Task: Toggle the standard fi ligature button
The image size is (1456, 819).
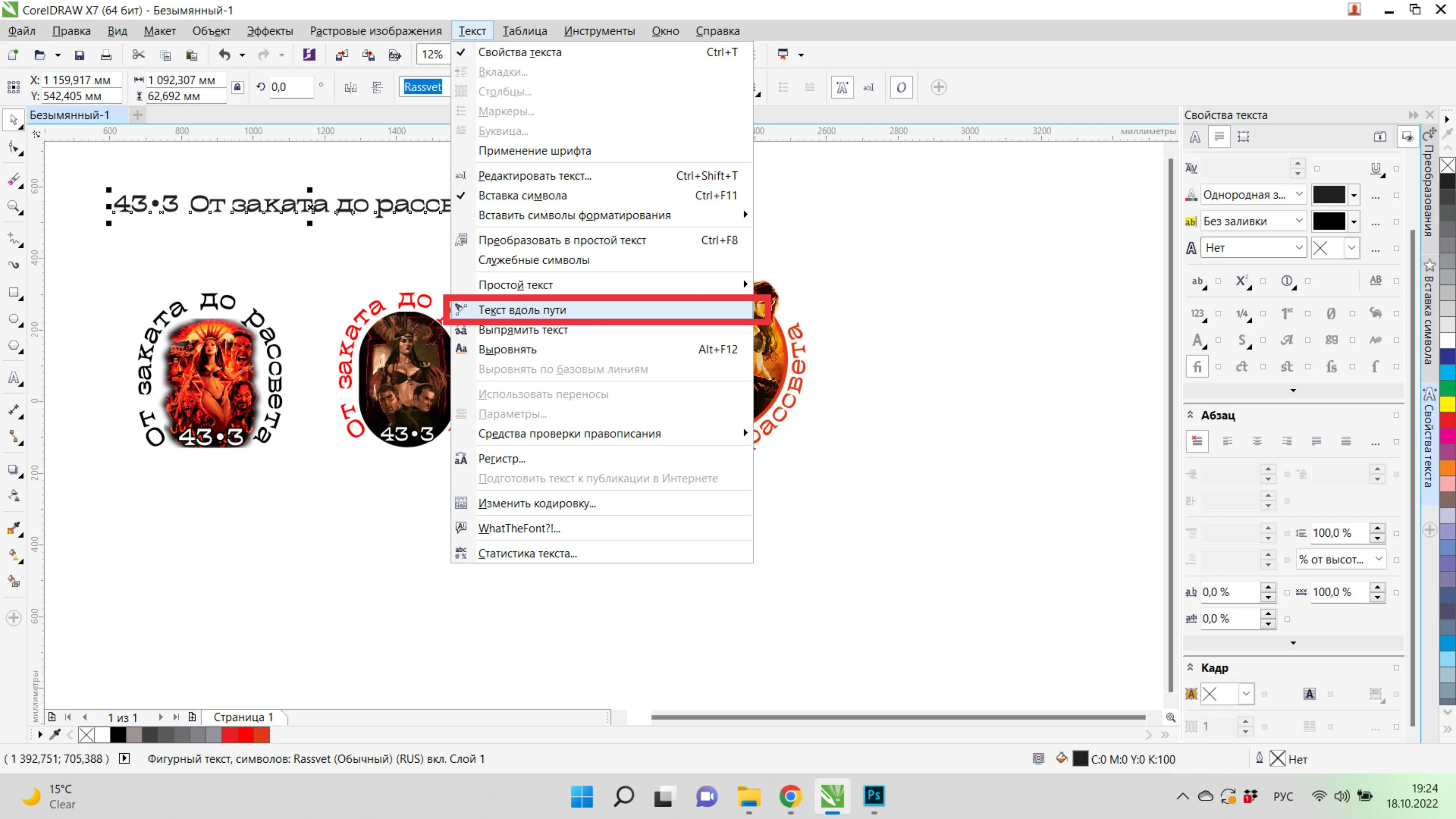Action: 1197,367
